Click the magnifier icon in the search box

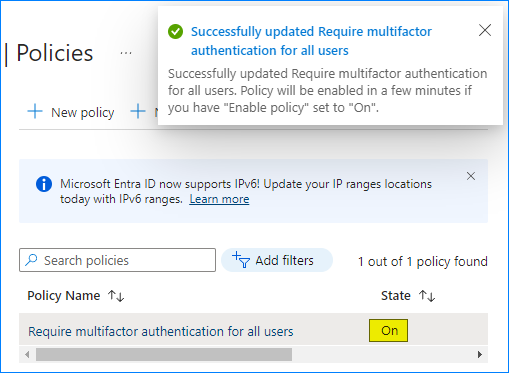(x=31, y=260)
